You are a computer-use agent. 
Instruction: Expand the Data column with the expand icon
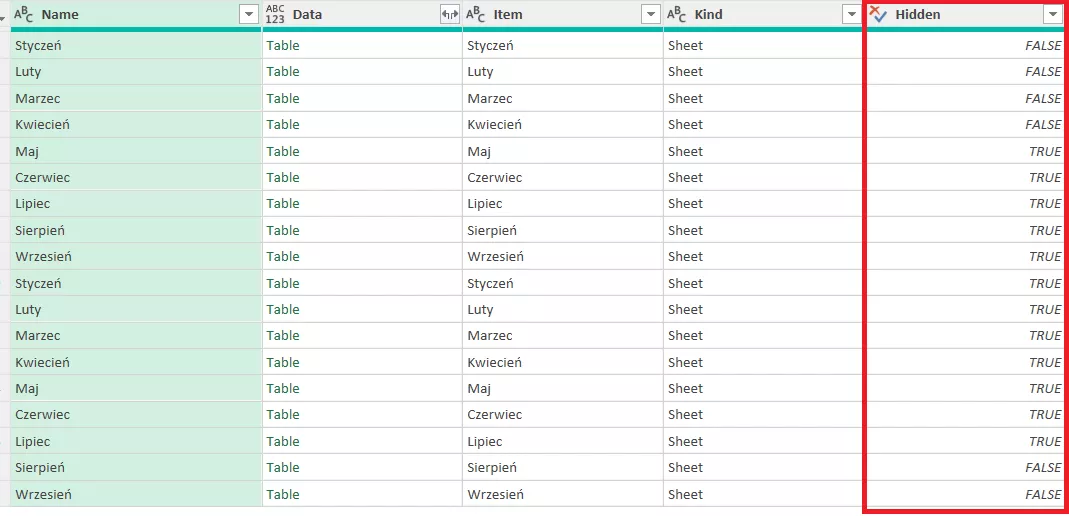pos(449,15)
